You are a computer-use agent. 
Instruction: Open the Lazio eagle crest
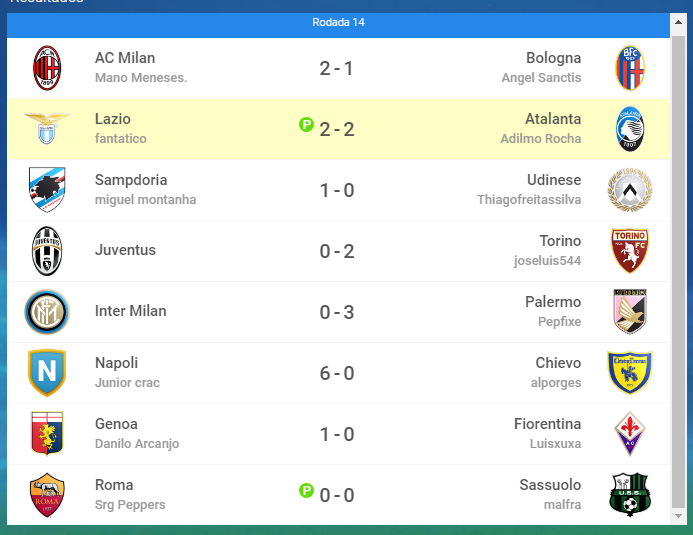coord(47,129)
